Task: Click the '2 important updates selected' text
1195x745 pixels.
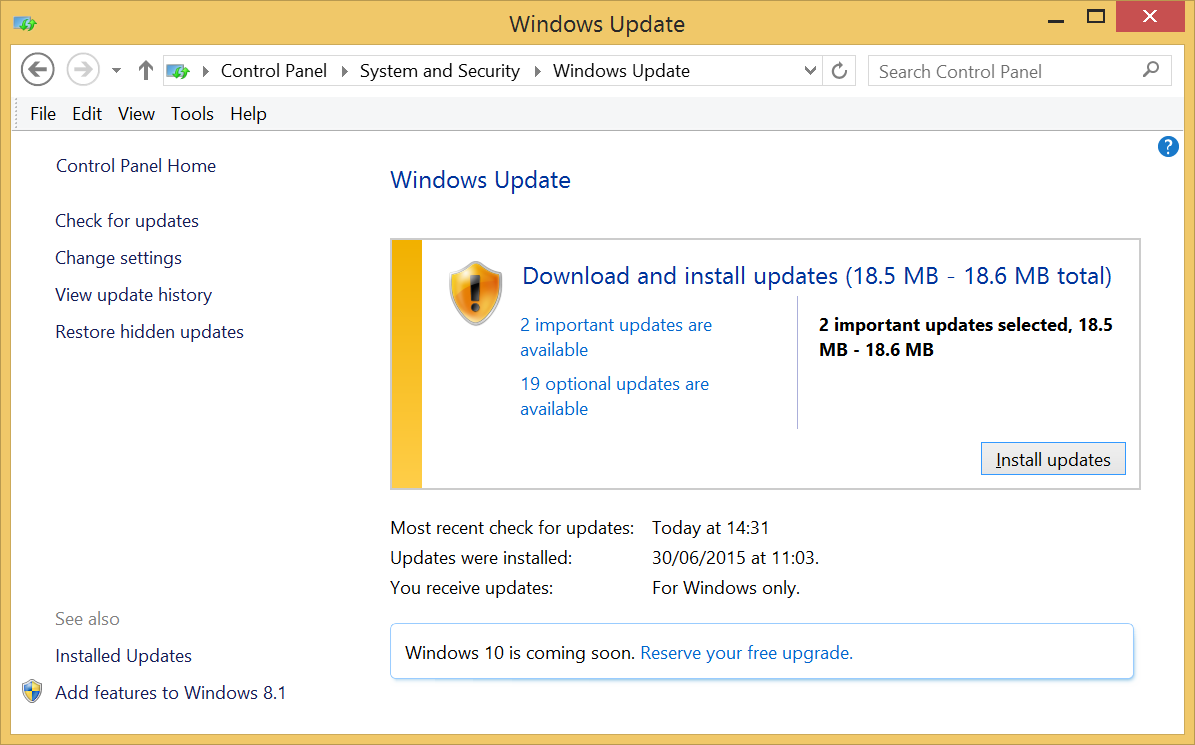Action: (966, 337)
